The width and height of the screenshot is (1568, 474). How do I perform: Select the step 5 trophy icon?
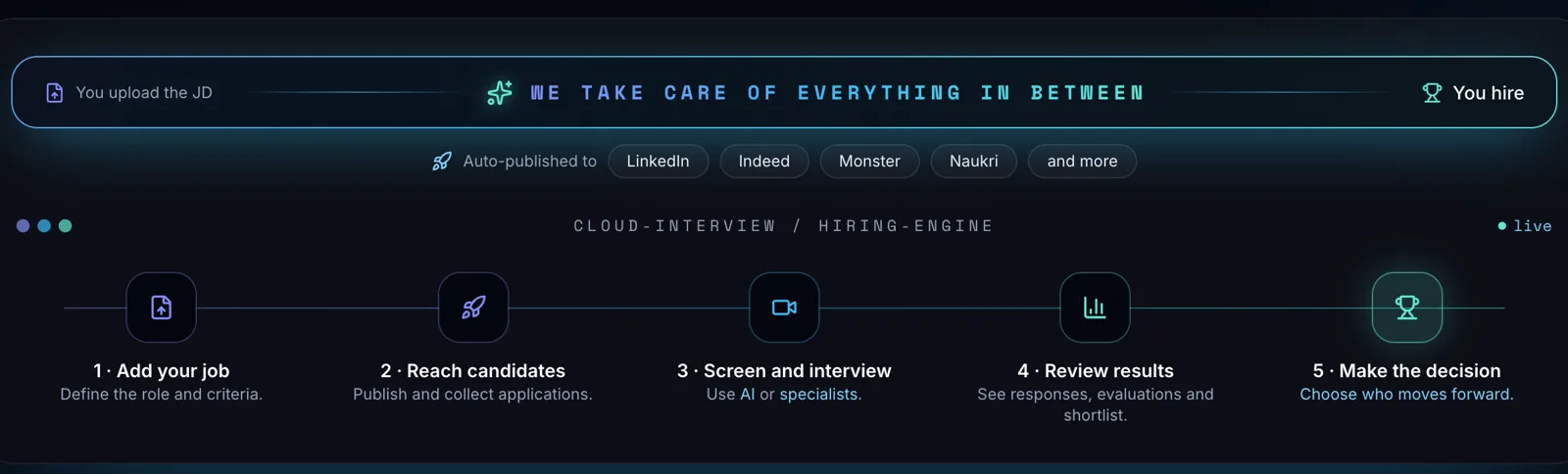coord(1407,308)
